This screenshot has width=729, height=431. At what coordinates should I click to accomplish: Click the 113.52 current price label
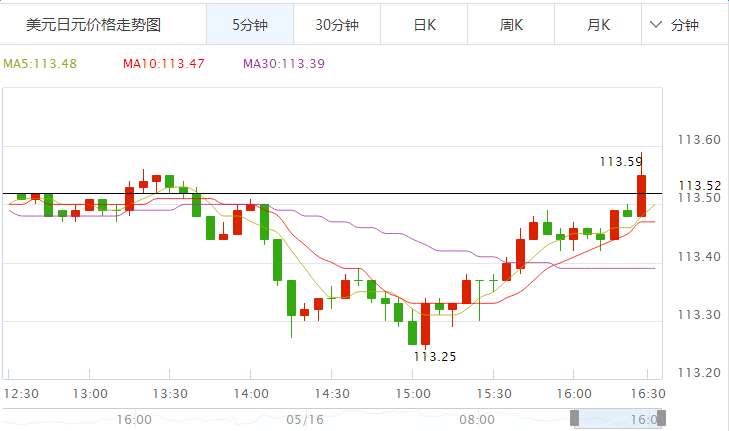click(700, 186)
